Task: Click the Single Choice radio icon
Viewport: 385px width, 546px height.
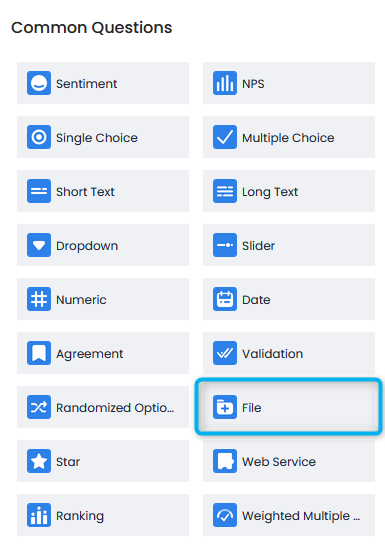Action: click(39, 137)
